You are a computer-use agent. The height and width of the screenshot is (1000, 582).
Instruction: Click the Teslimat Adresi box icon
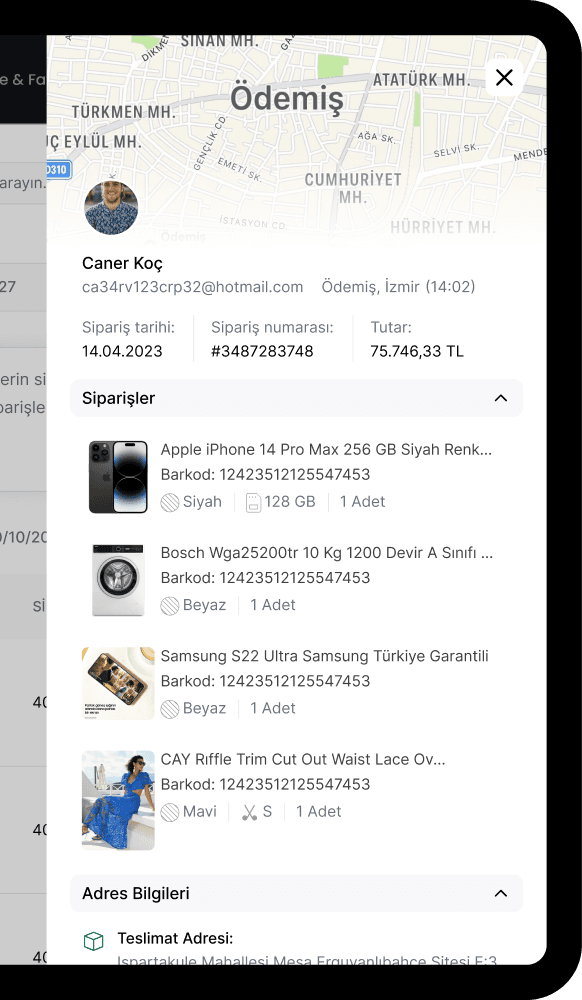(x=94, y=941)
